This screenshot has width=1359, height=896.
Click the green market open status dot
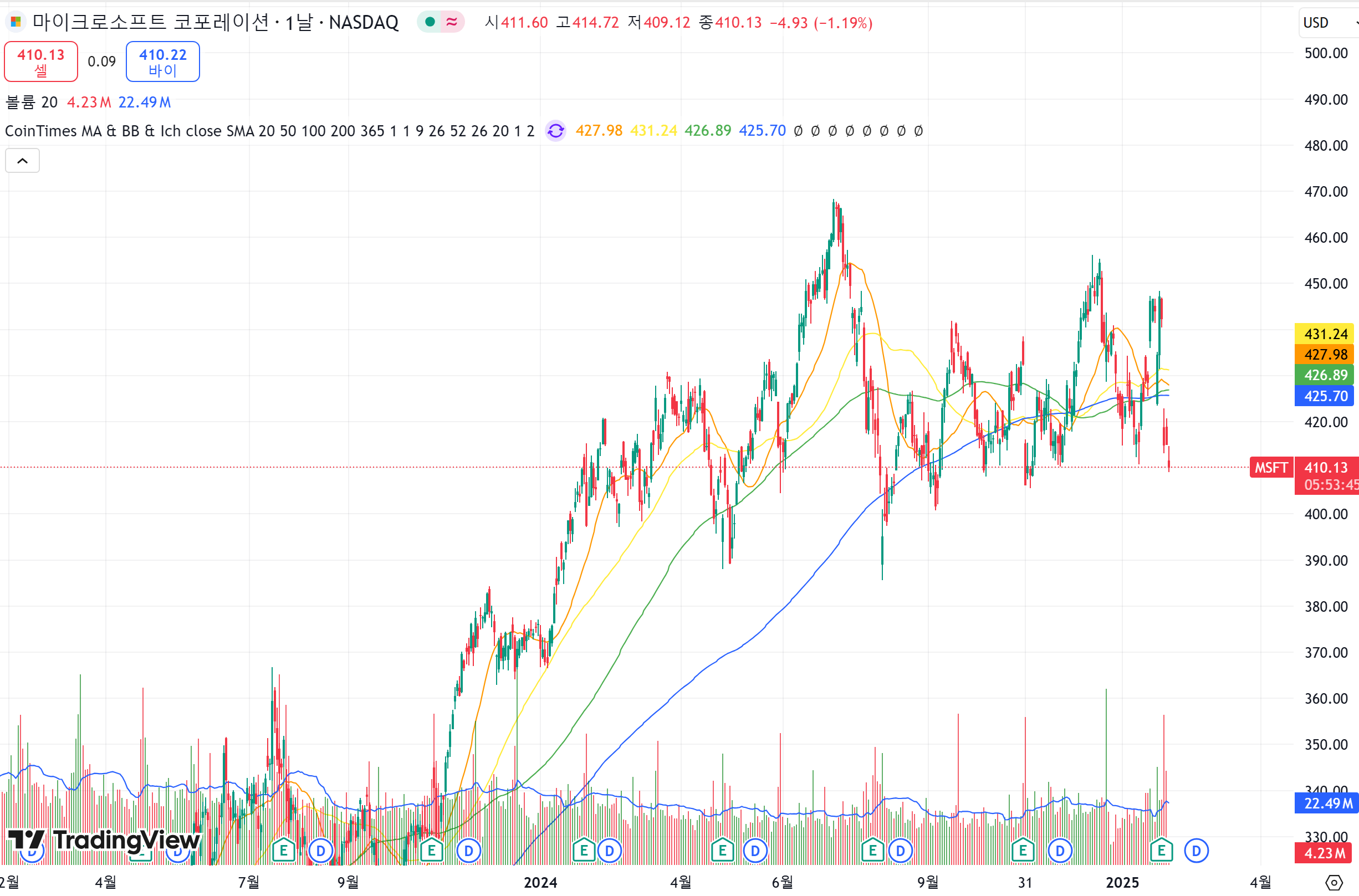point(430,22)
